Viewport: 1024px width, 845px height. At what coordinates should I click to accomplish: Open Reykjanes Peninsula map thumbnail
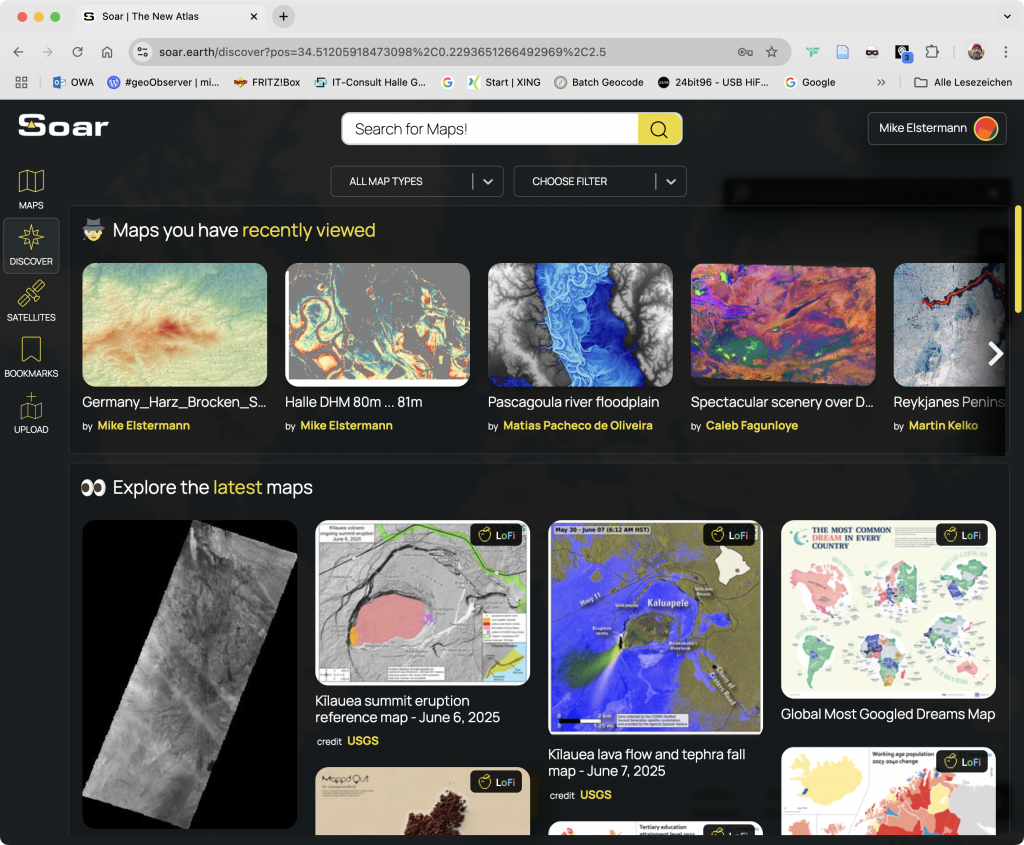pos(949,325)
